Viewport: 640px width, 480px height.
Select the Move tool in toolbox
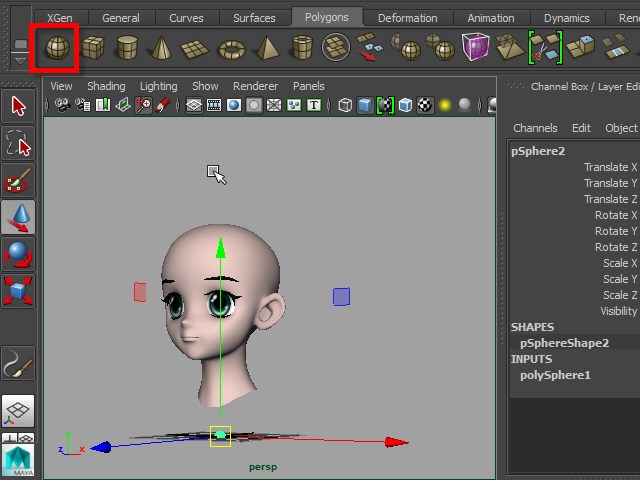pos(18,217)
